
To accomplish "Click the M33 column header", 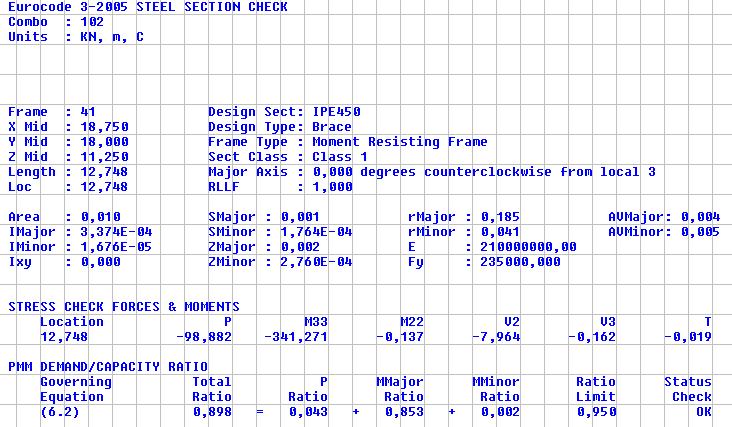I will tap(316, 322).
